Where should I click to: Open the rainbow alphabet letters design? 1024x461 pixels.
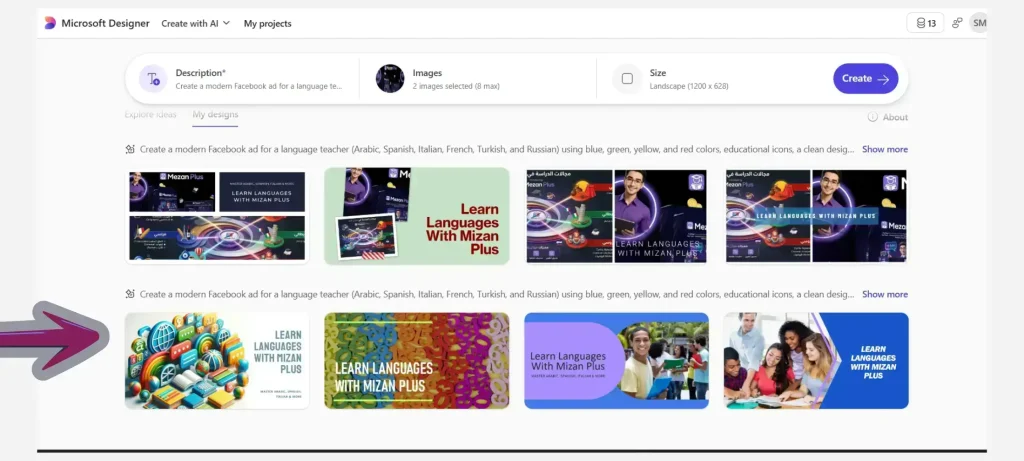tap(417, 360)
